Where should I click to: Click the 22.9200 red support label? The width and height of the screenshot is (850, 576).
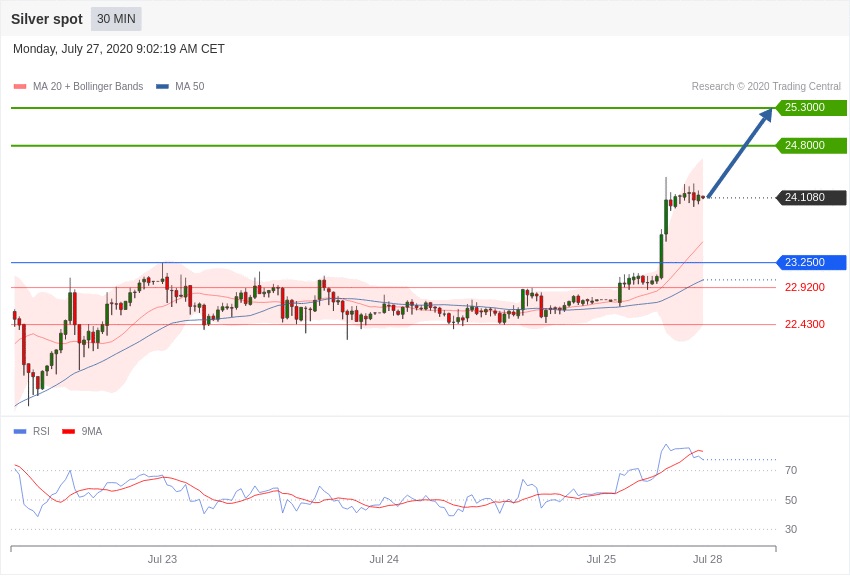(804, 287)
